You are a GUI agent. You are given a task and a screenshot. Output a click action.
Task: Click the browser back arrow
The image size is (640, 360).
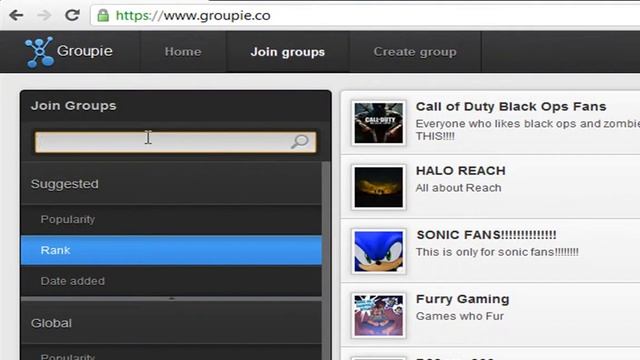(x=16, y=16)
